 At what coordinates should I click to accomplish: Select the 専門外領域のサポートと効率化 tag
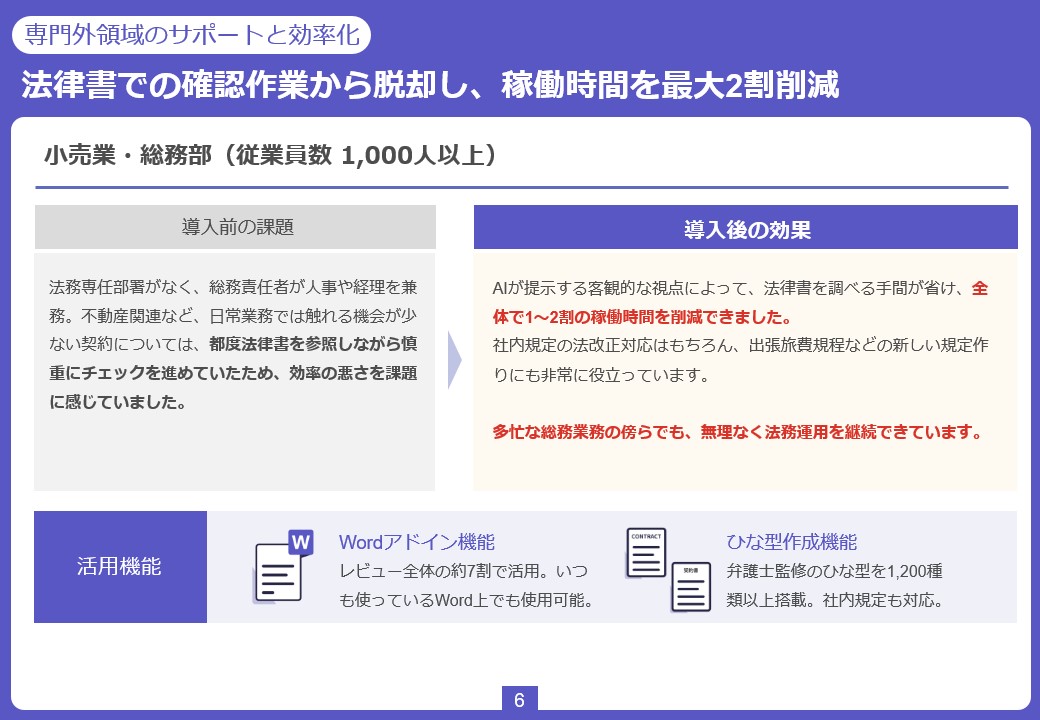[192, 35]
